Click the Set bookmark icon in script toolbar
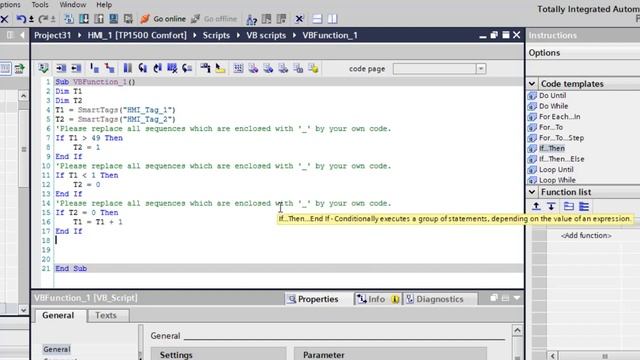 click(x=127, y=68)
